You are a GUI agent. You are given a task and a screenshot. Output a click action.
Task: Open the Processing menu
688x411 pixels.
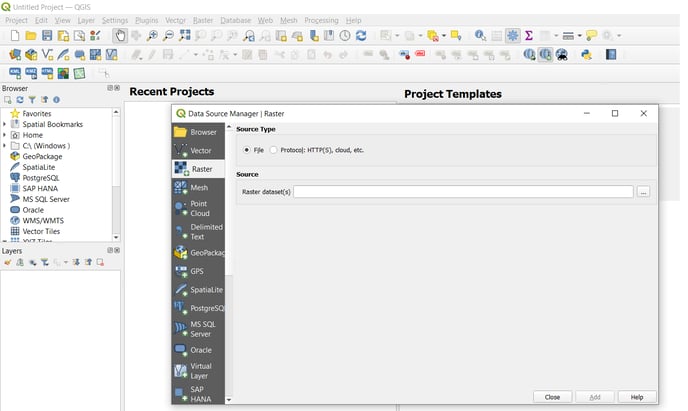321,20
